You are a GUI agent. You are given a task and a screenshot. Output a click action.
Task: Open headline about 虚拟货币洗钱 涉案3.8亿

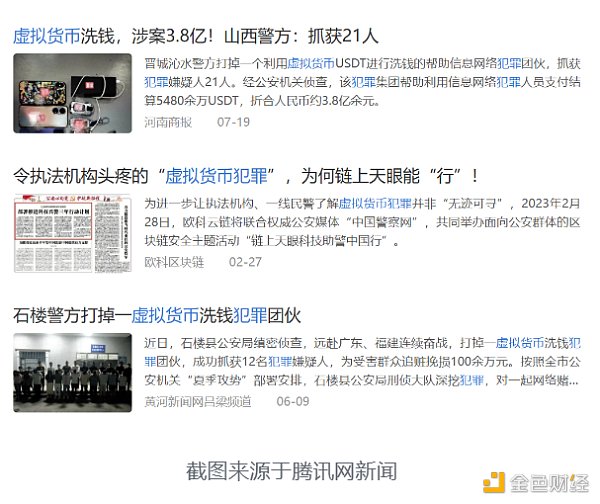click(x=196, y=36)
